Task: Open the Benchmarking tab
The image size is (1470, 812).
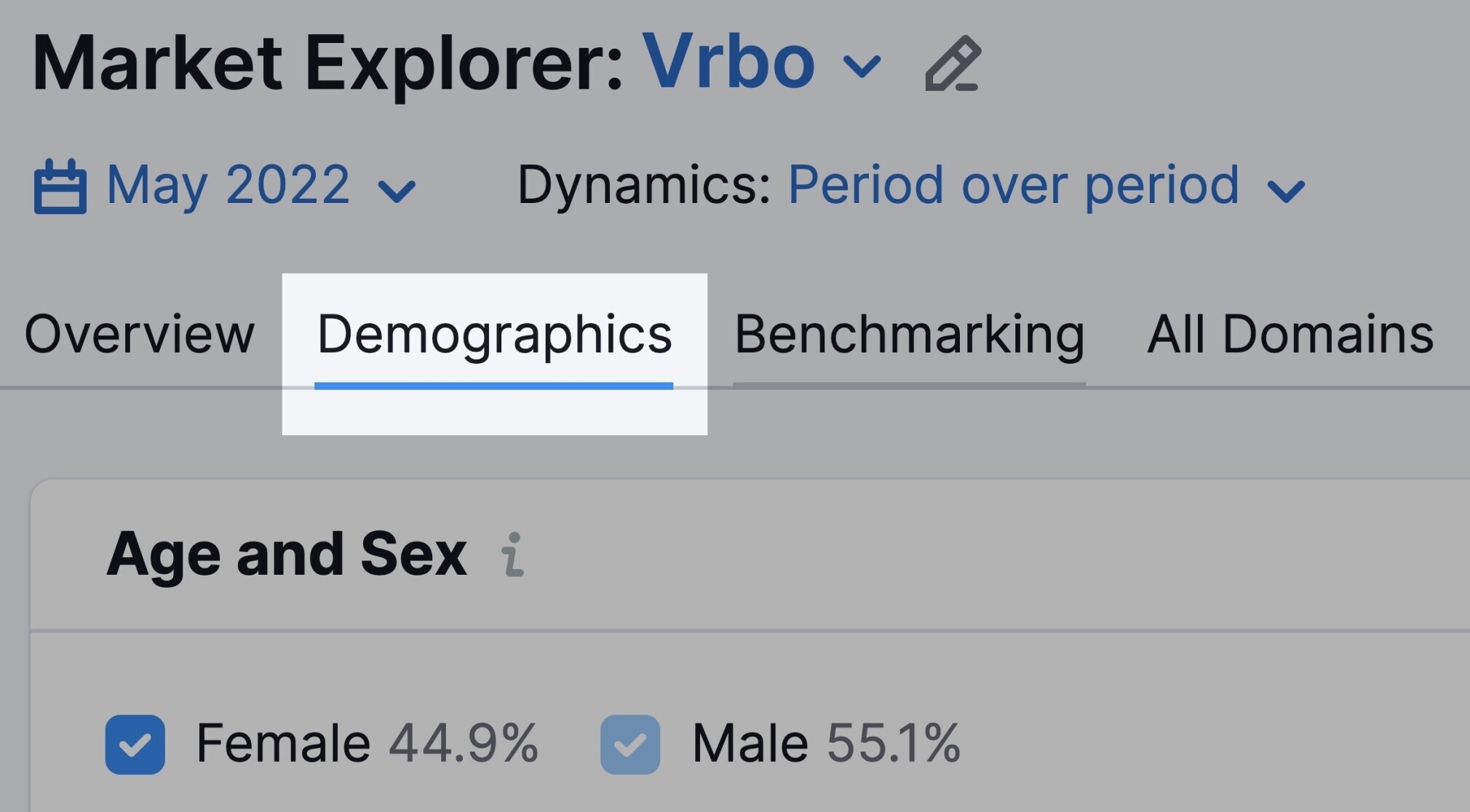Action: (910, 336)
